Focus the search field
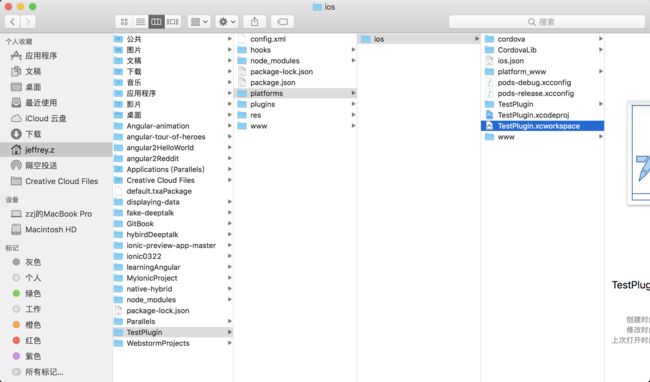650x382 pixels. pyautogui.click(x=547, y=22)
